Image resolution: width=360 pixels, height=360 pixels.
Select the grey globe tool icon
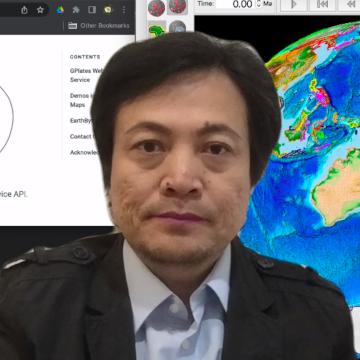click(x=177, y=28)
